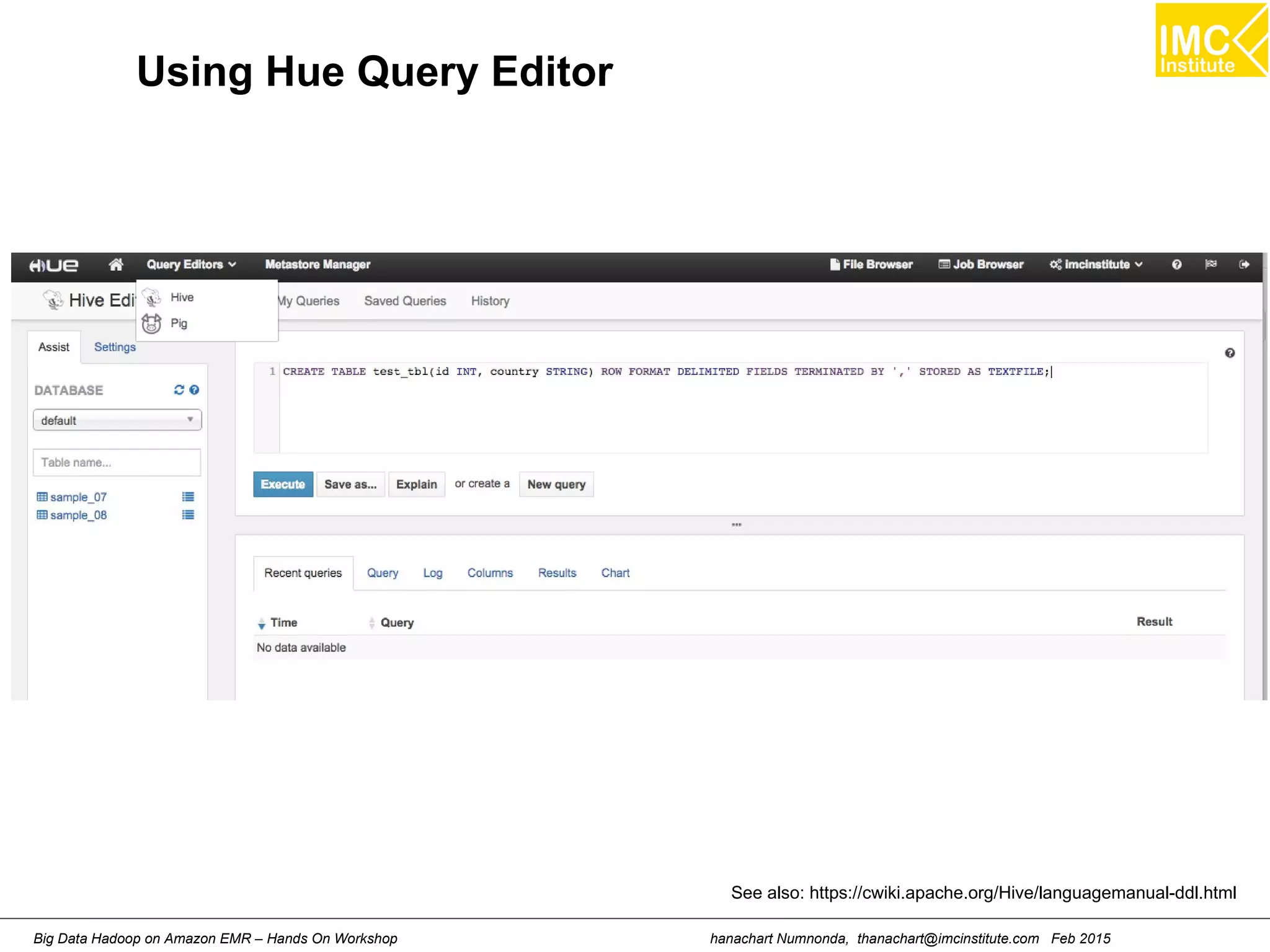Click the Hive Editor bee logo
The image size is (1270, 952).
(53, 301)
